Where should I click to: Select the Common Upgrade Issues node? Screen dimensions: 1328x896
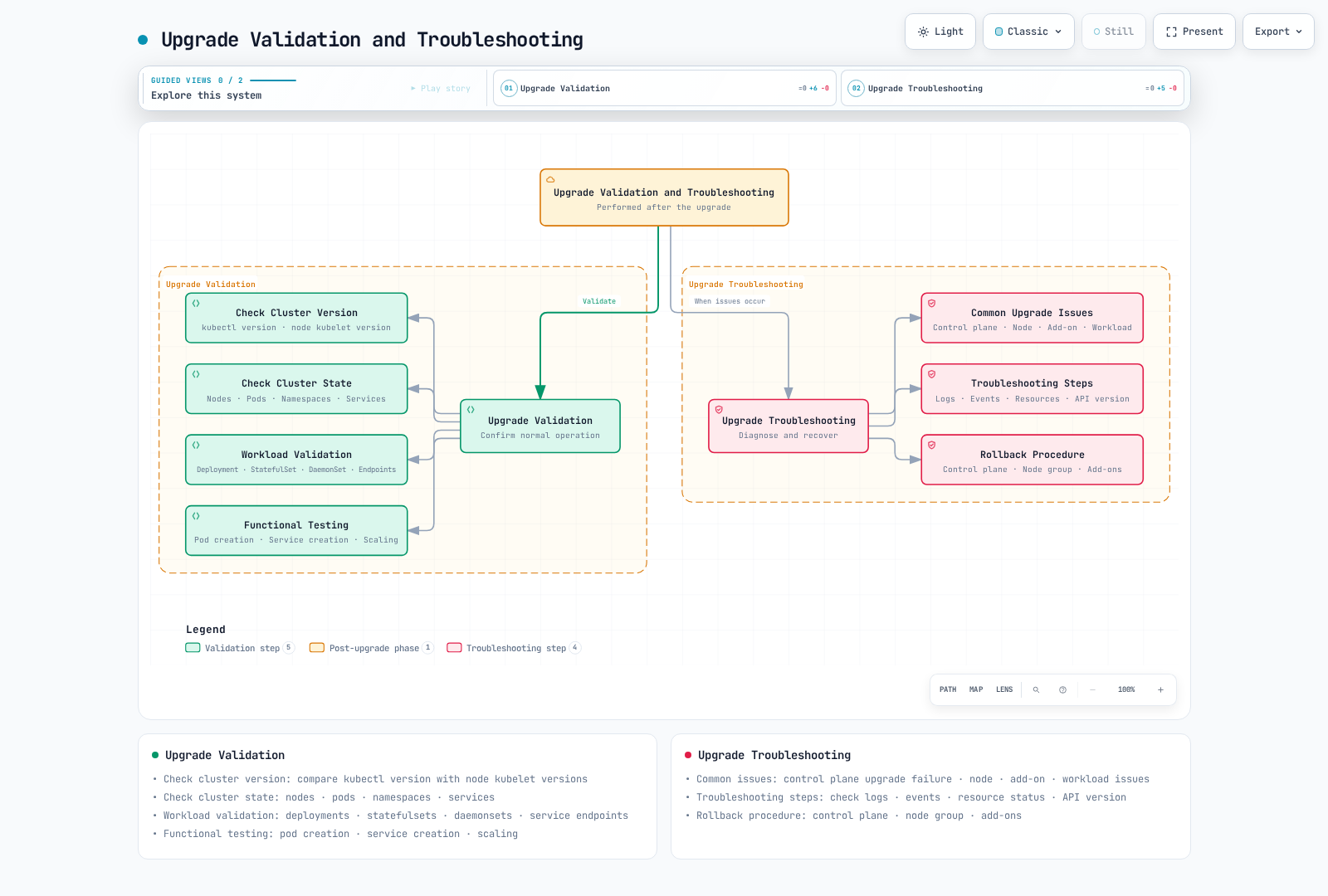click(1033, 318)
